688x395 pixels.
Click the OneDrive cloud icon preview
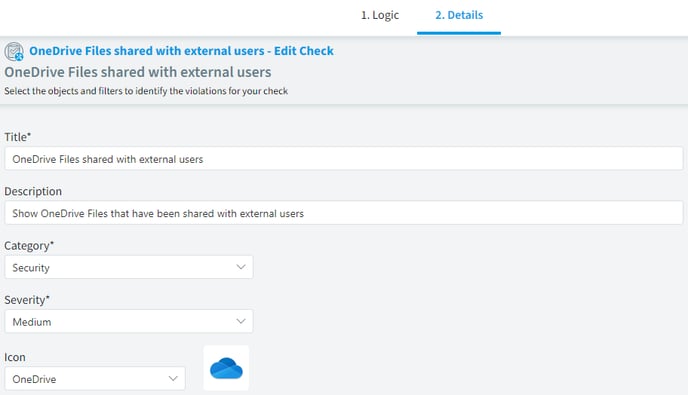pos(226,368)
